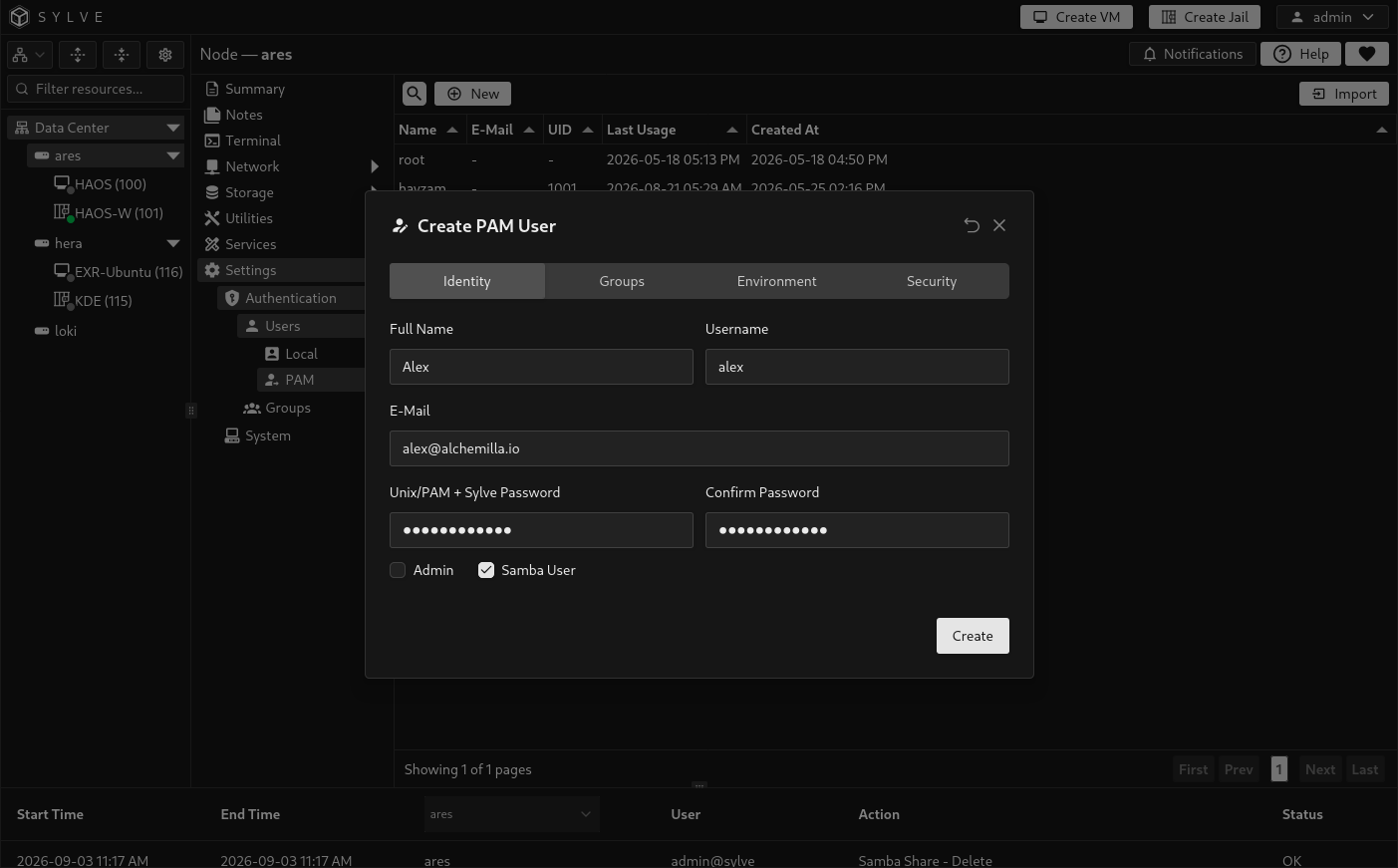Open the ares node filter dropdown
The width and height of the screenshot is (1398, 868).
click(x=511, y=814)
